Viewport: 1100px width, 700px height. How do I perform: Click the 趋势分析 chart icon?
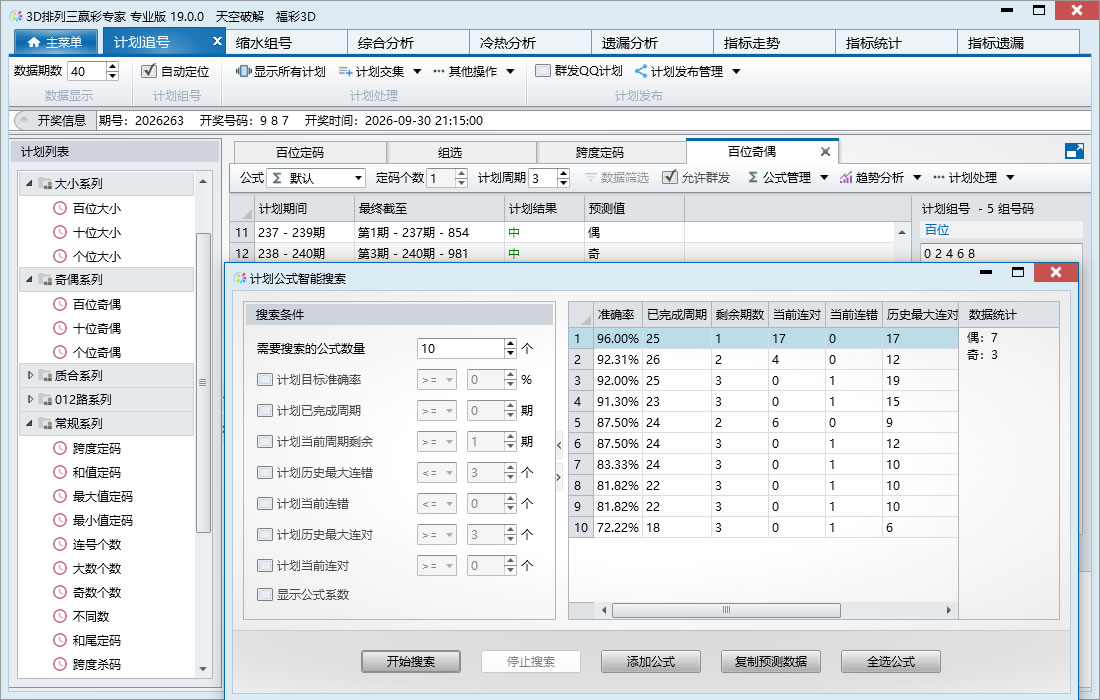click(x=845, y=177)
